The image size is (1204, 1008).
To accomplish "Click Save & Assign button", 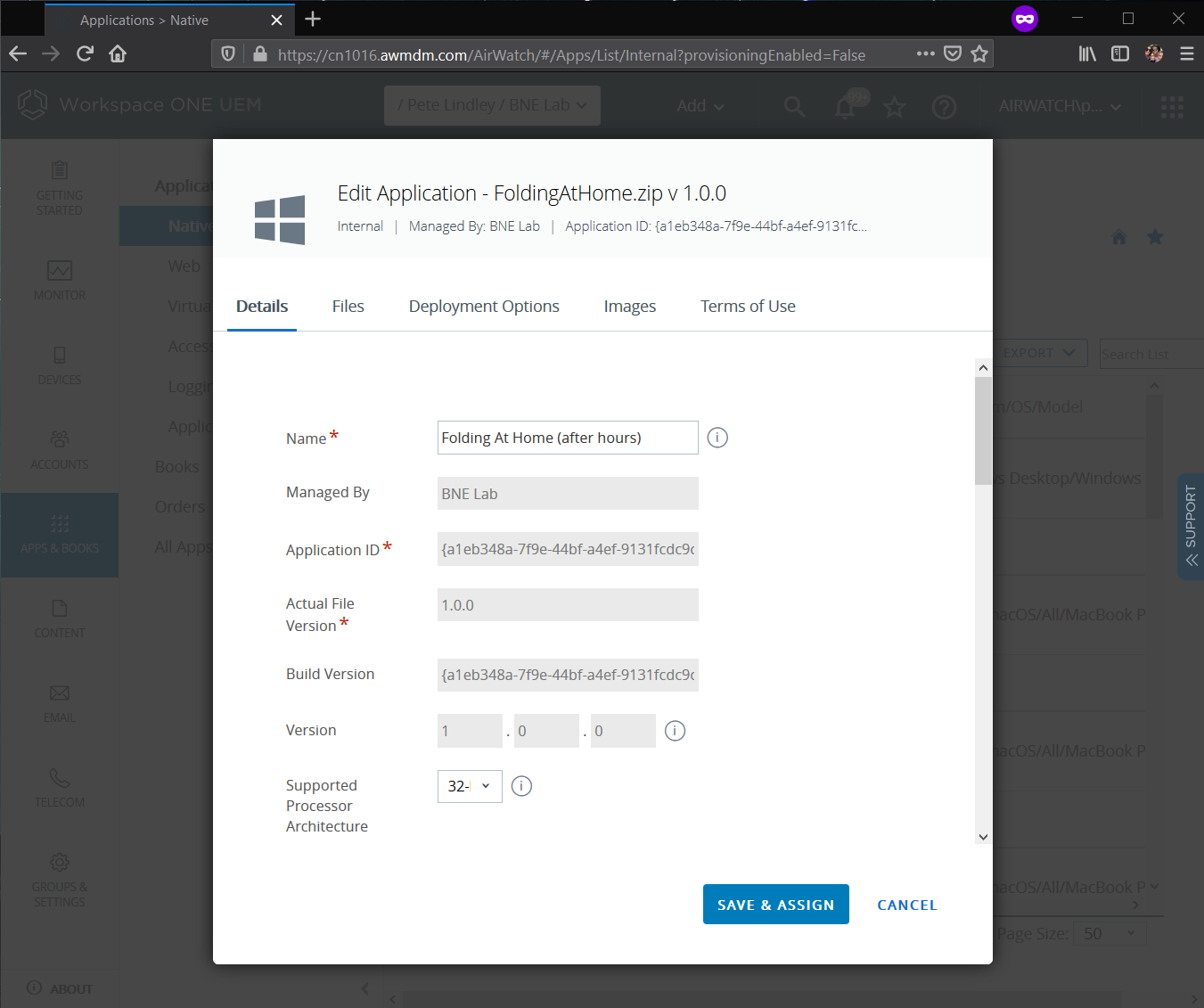I will point(776,905).
